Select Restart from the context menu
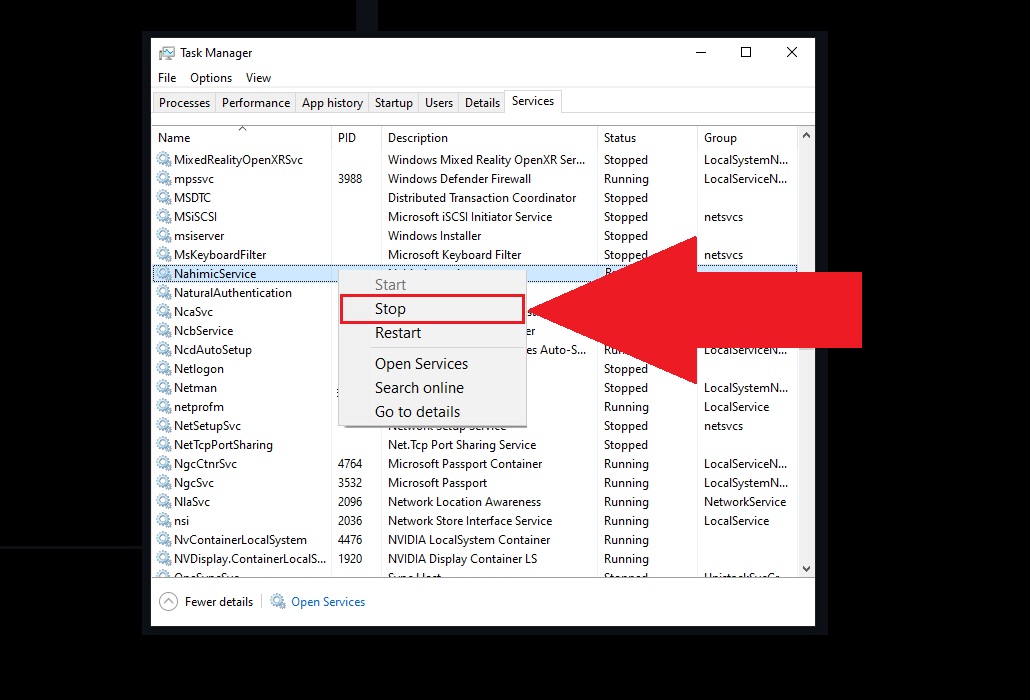1030x700 pixels. point(398,333)
